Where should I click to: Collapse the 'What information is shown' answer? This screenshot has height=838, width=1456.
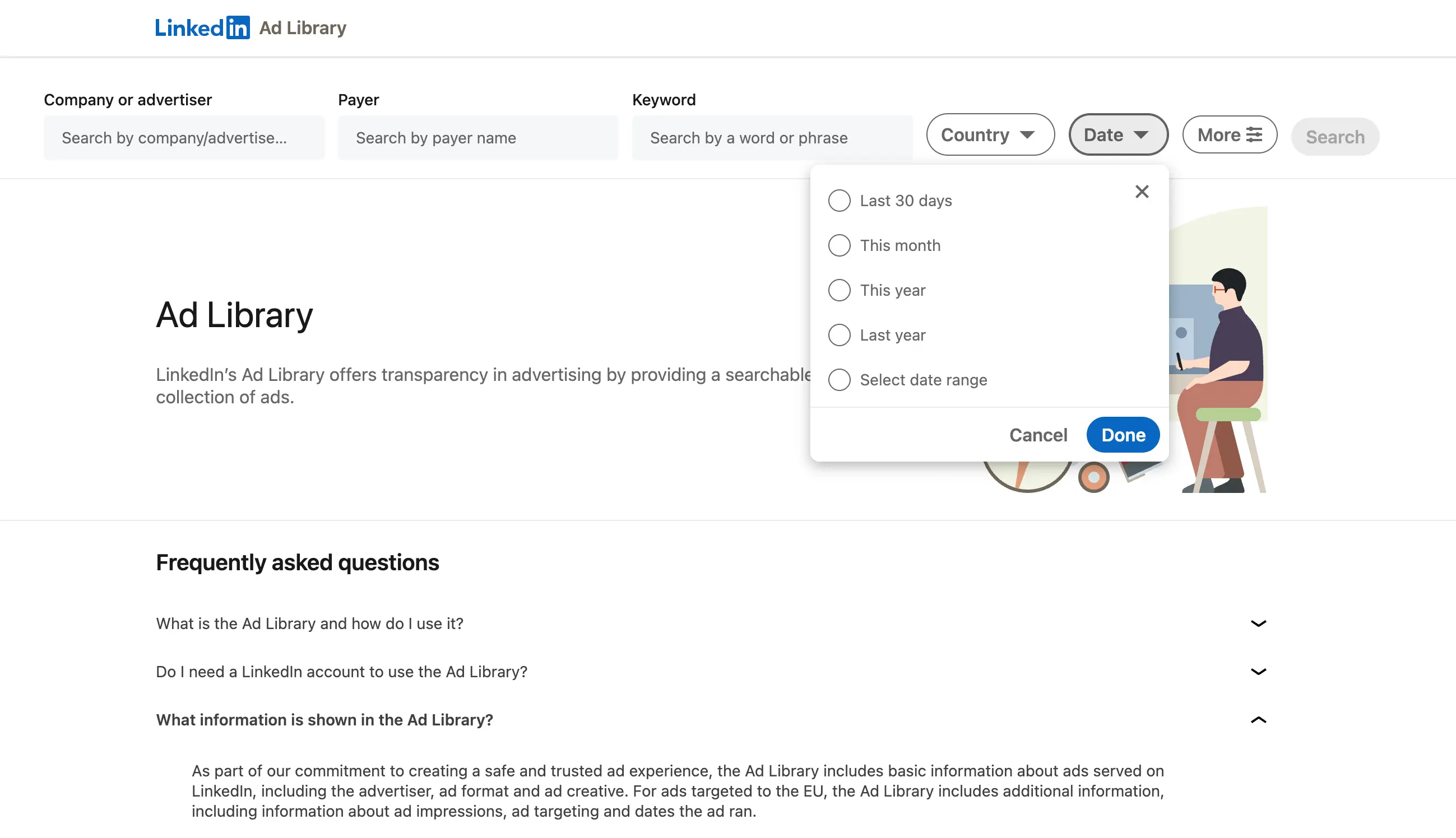[x=1258, y=720]
